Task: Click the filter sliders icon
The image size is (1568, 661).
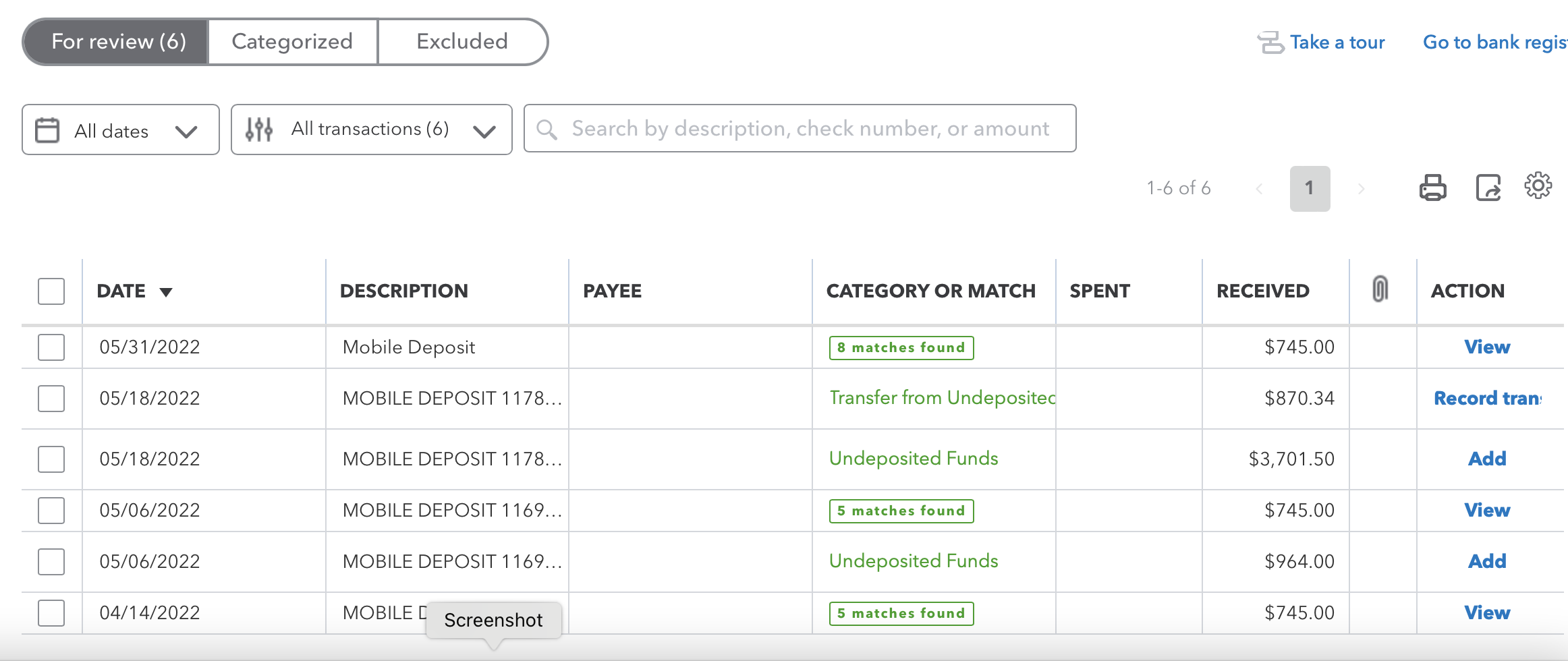Action: 259,129
